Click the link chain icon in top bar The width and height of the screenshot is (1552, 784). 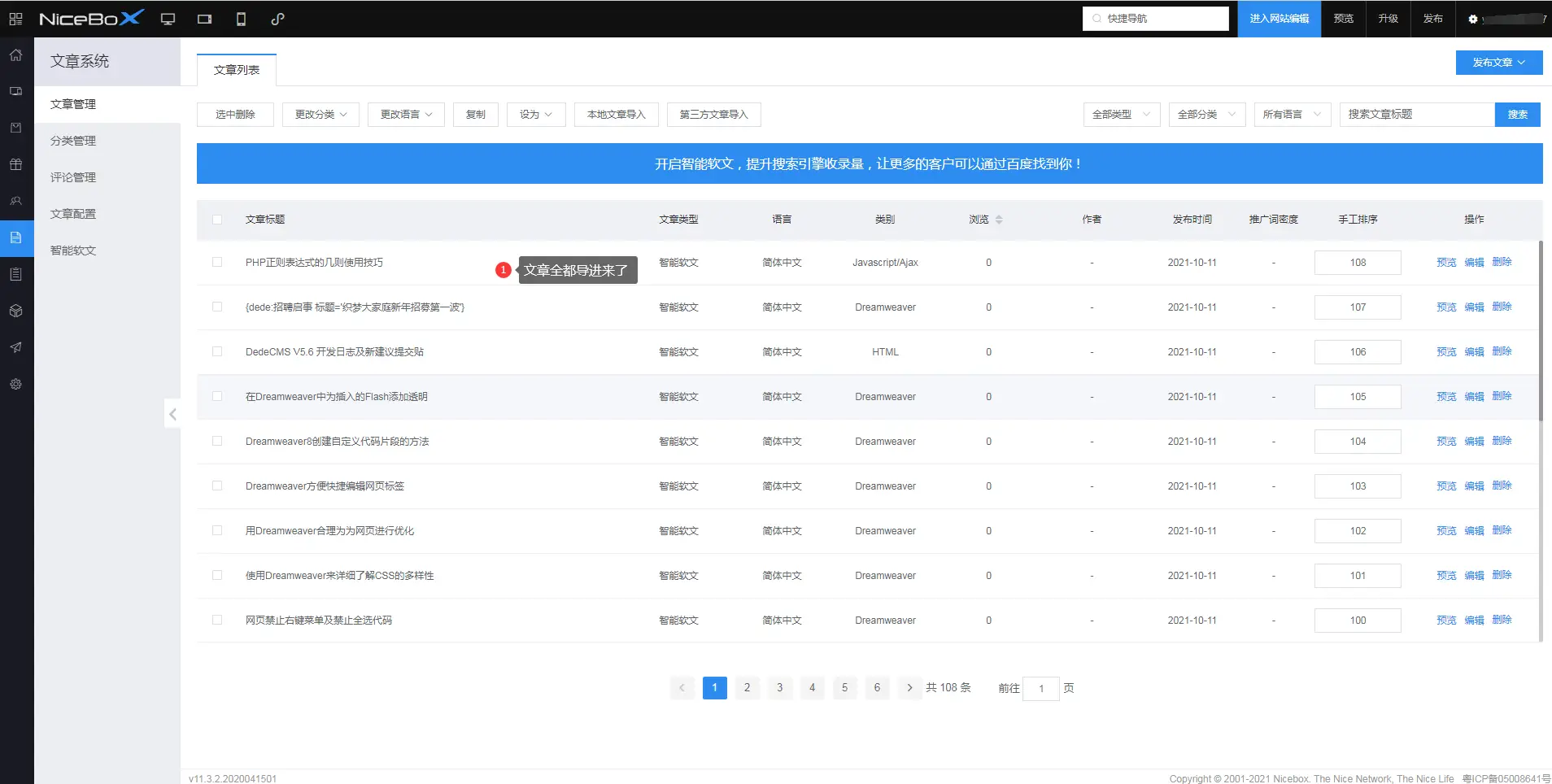[x=277, y=19]
